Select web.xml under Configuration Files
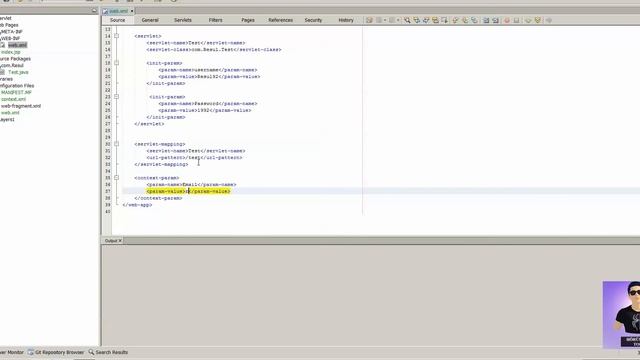Image resolution: width=640 pixels, height=360 pixels. click(10, 113)
